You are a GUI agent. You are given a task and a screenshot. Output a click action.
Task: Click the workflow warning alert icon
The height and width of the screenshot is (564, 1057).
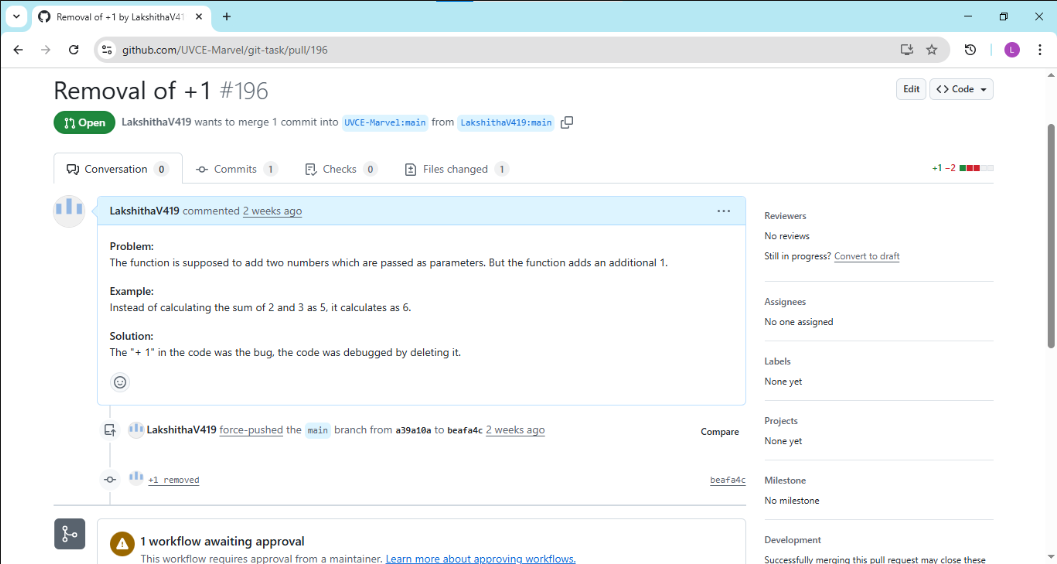tap(122, 543)
